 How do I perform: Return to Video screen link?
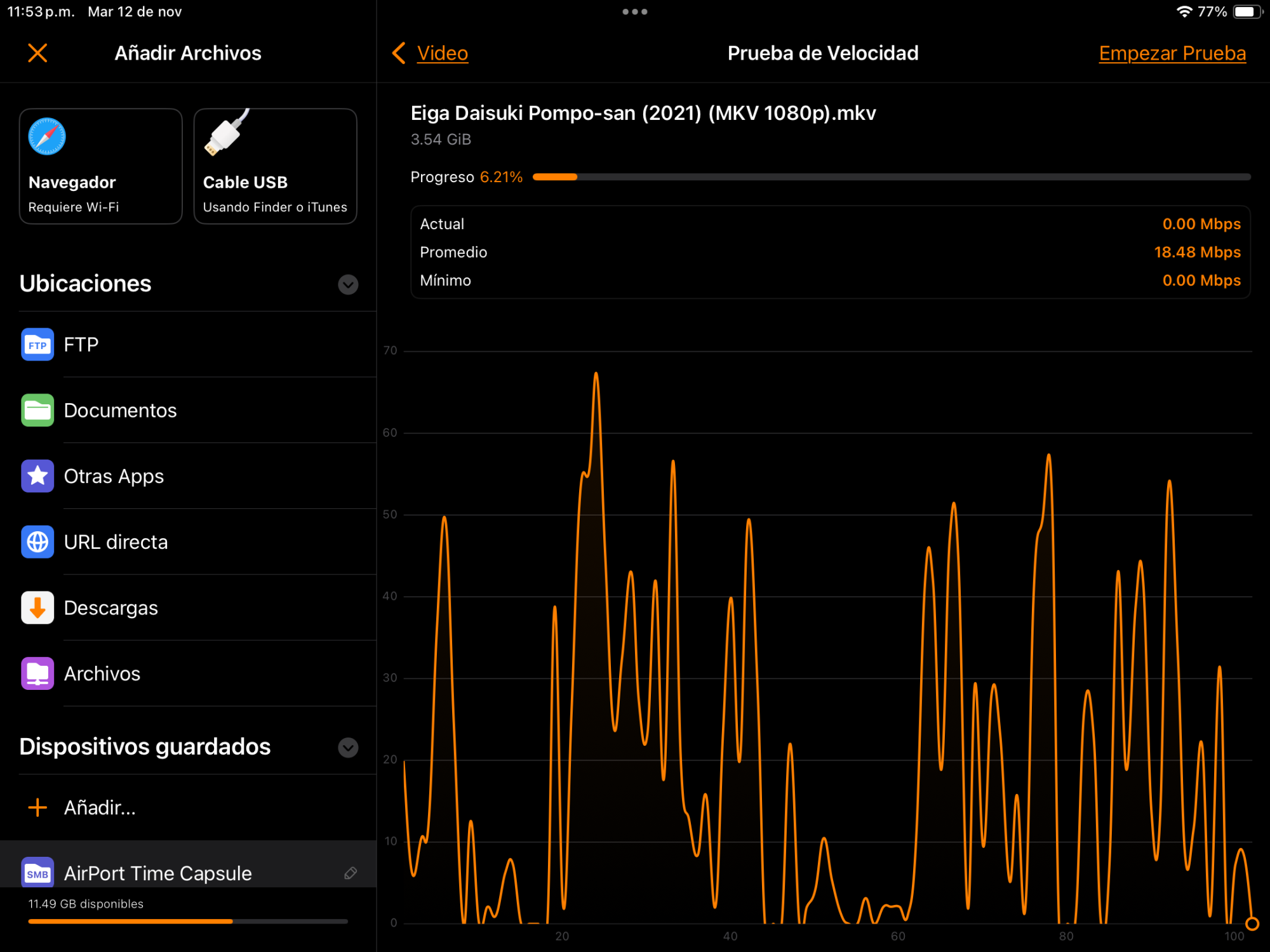(443, 53)
